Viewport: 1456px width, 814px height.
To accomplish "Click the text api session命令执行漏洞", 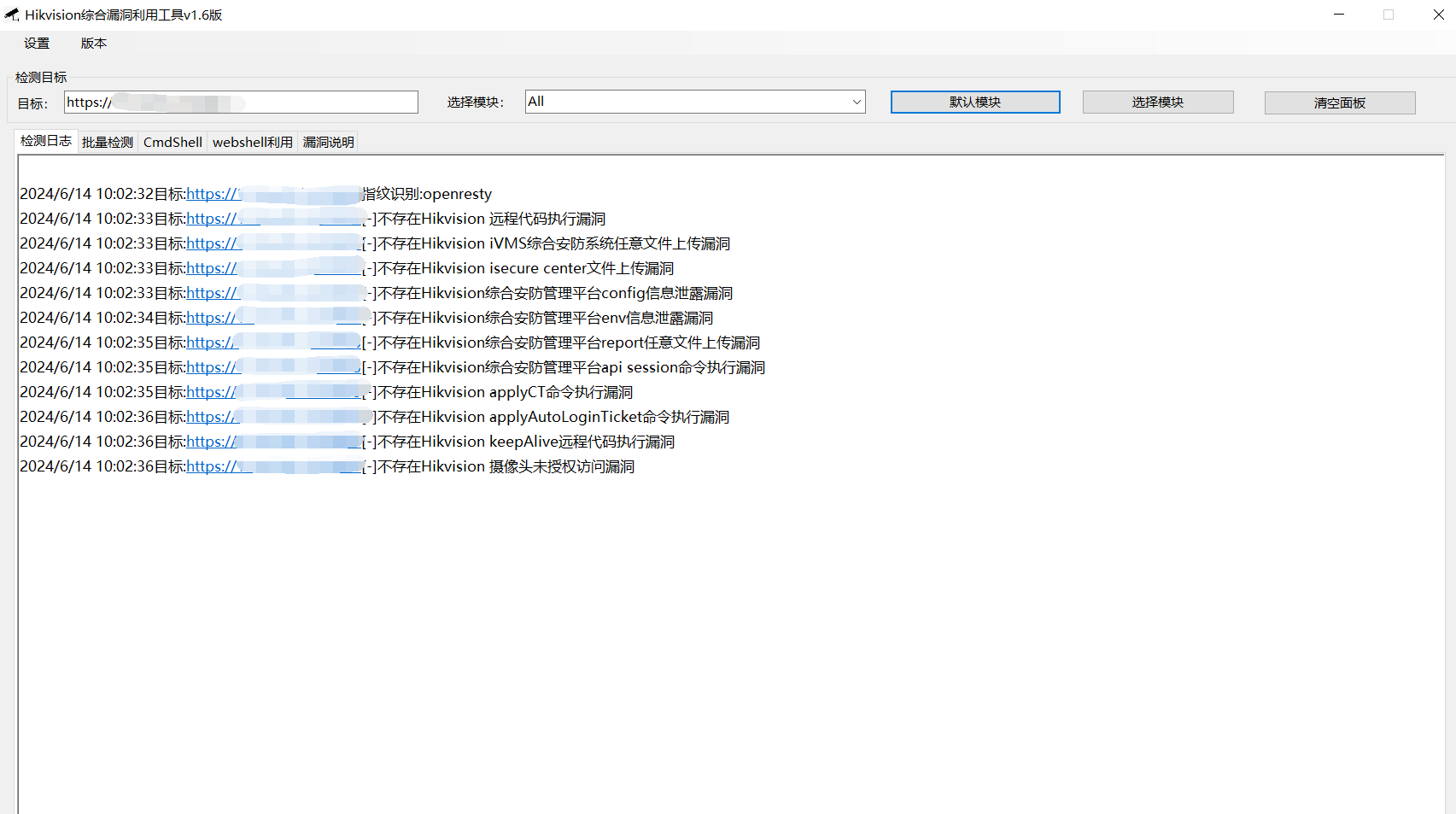I will point(683,368).
